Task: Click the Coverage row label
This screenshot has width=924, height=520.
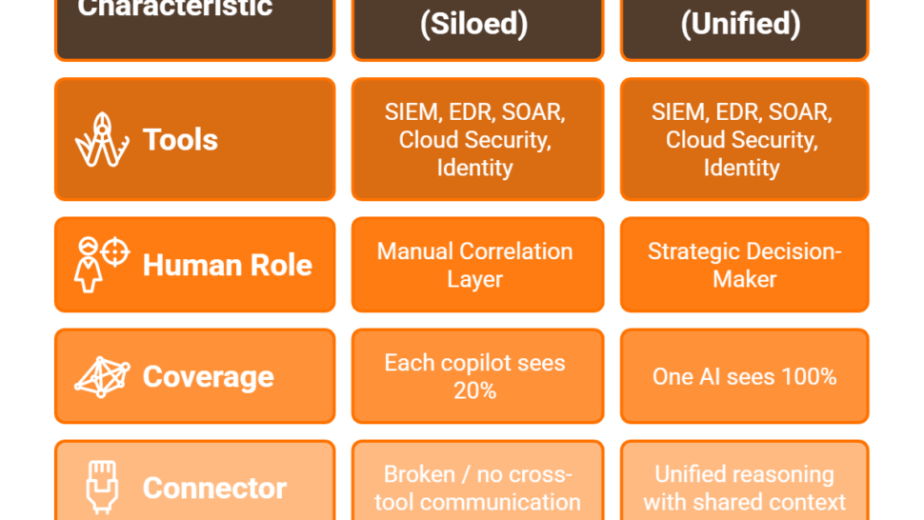Action: pyautogui.click(x=208, y=377)
